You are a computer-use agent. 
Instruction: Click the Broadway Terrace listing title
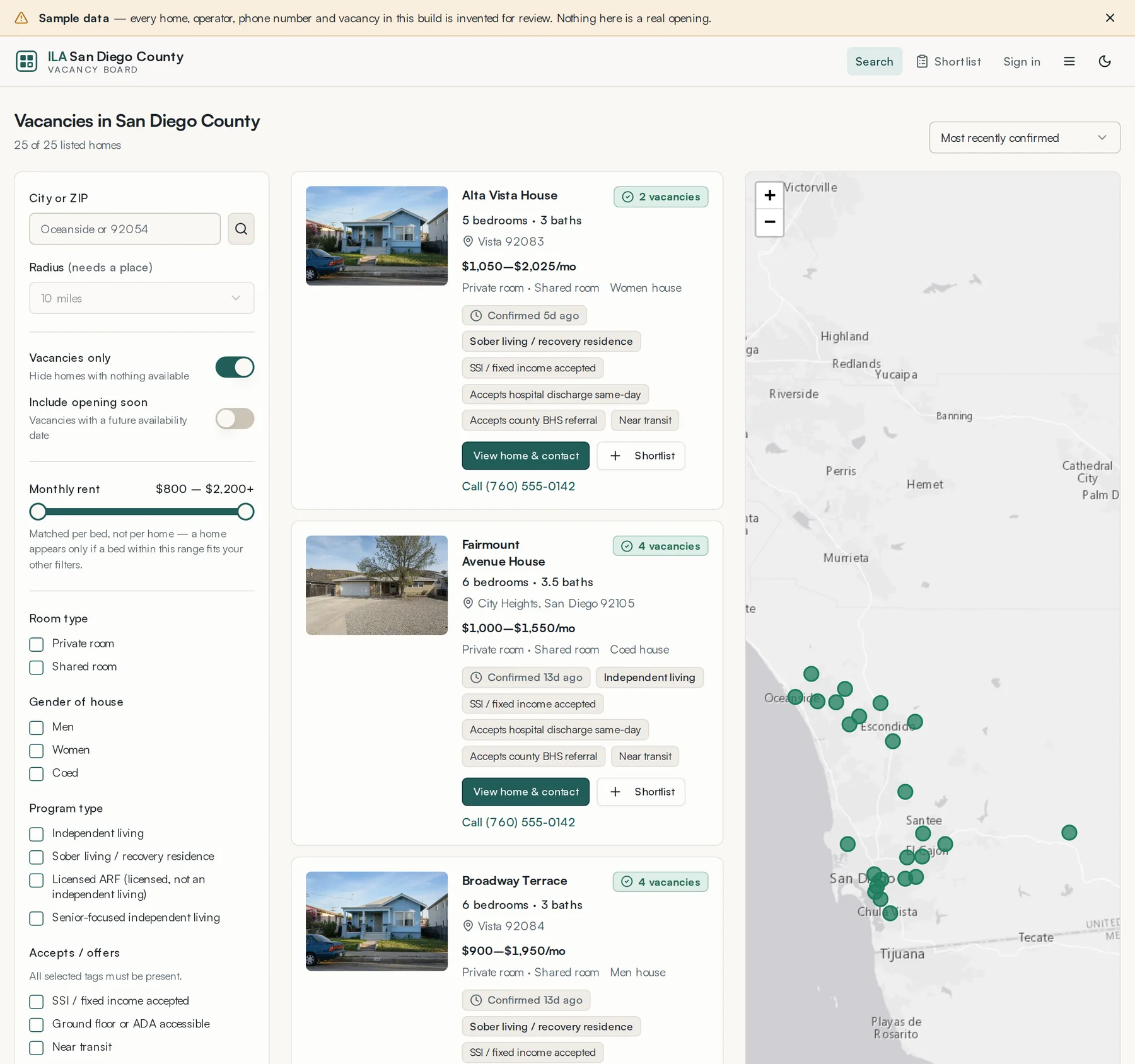[515, 881]
